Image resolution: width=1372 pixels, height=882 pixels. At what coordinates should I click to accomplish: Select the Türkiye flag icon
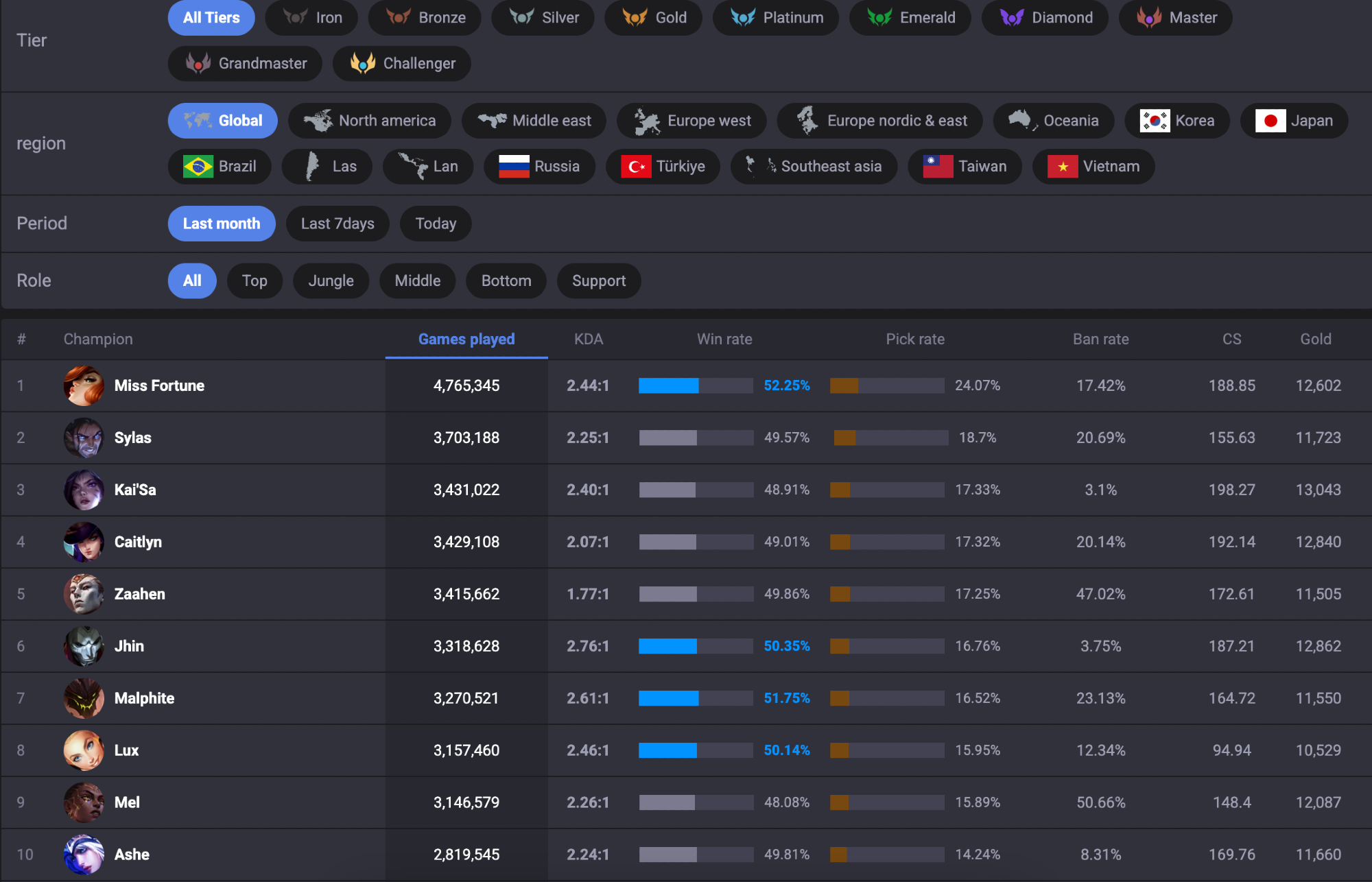click(635, 167)
